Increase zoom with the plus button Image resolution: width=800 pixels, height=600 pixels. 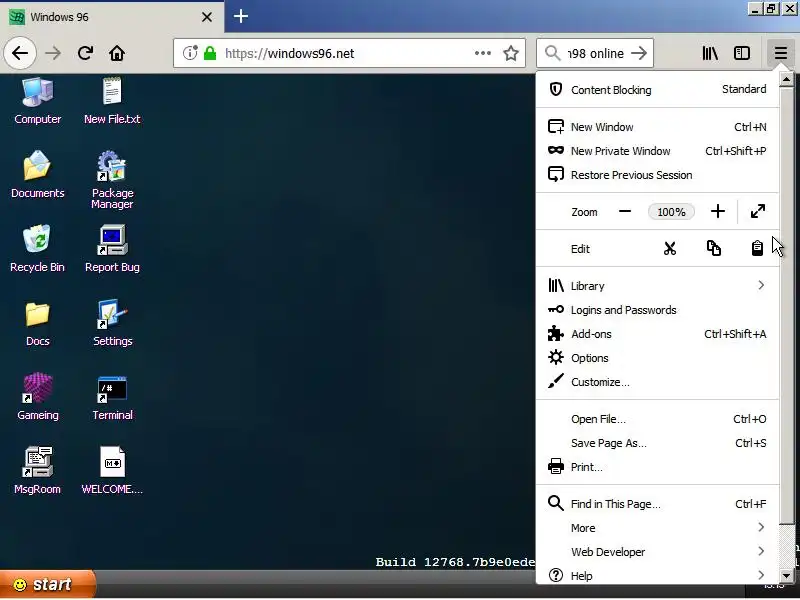pyautogui.click(x=717, y=211)
